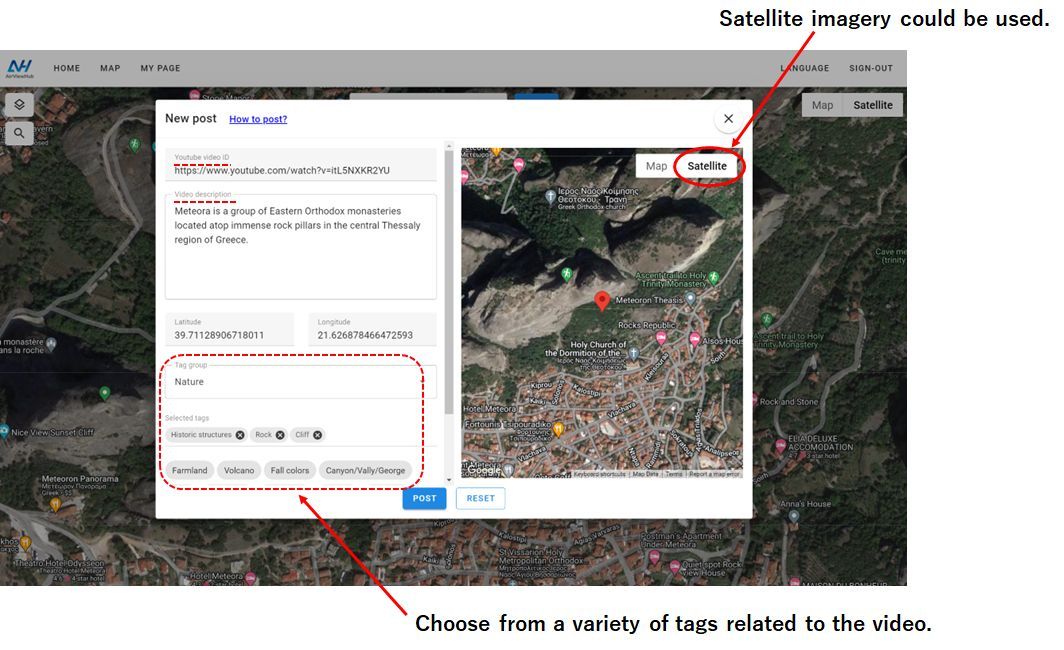Click the Longitude input field
Image resolution: width=1064 pixels, height=650 pixels.
(373, 329)
